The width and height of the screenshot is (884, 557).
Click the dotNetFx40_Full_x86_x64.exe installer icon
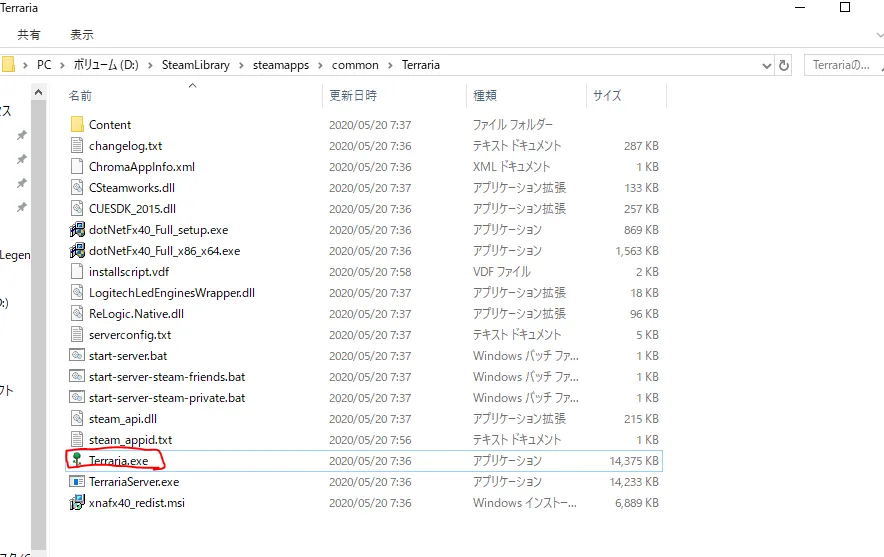coord(77,250)
